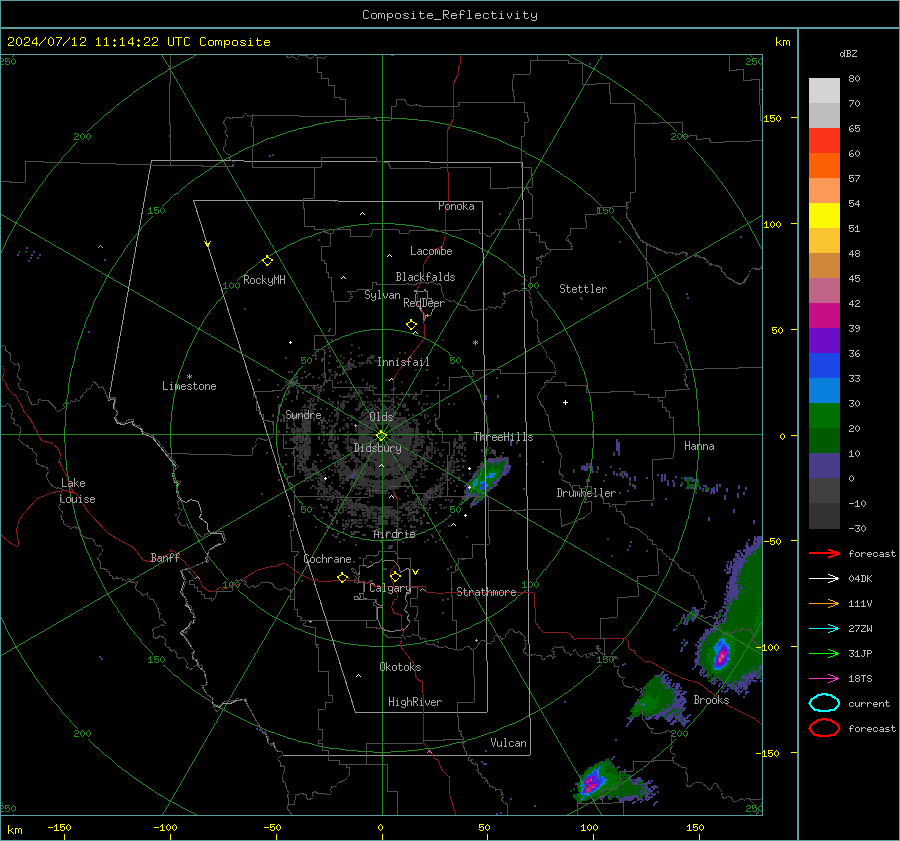Click the white 04DK arrow icon
The image size is (900, 841).
click(x=824, y=579)
